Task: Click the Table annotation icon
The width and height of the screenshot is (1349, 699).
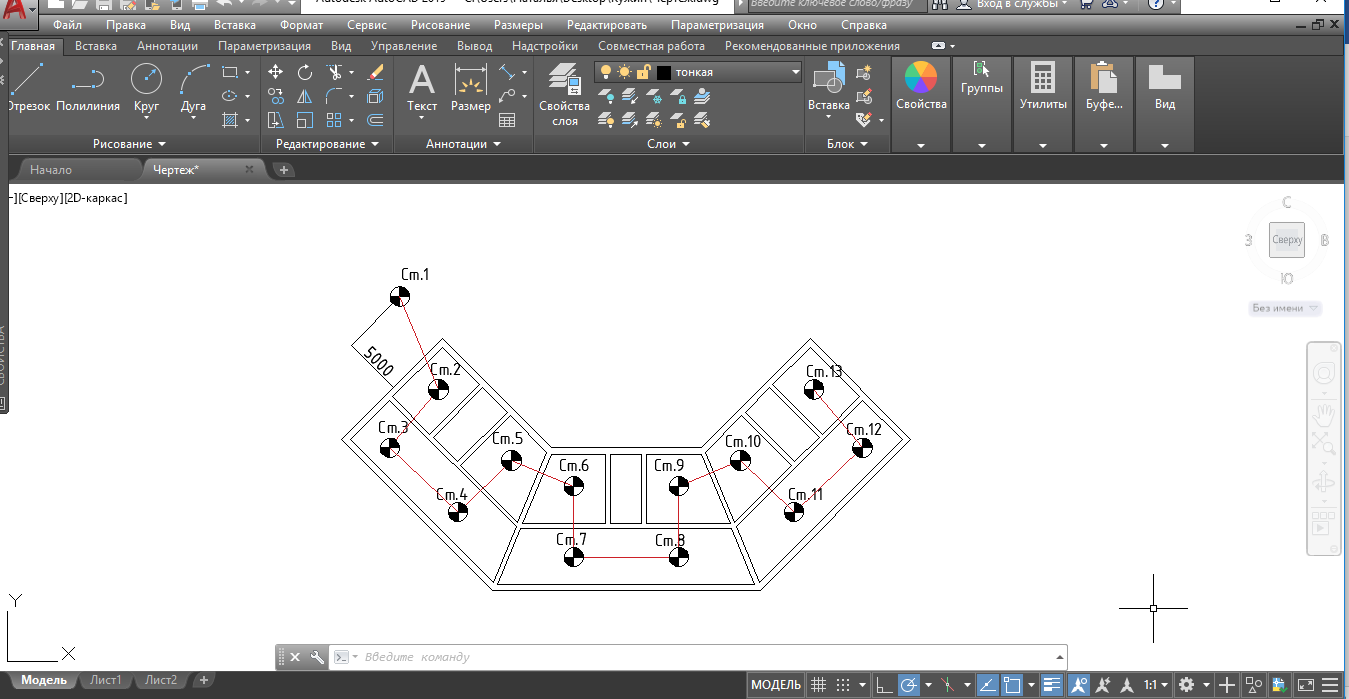Action: pos(507,120)
